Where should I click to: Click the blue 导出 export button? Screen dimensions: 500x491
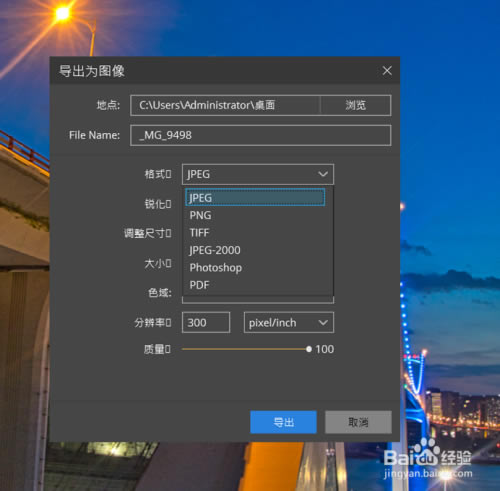[x=283, y=422]
